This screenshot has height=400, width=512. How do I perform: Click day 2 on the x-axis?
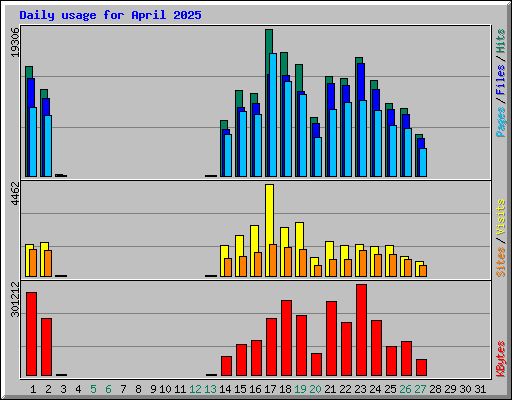pos(48,389)
